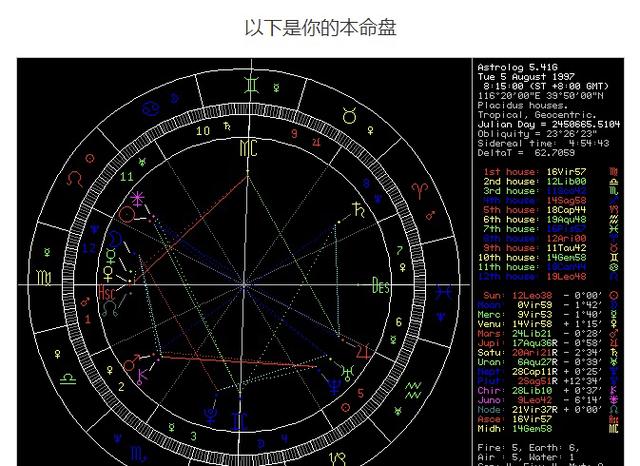Select the magenta Juno asterisk glyph
The width and height of the screenshot is (640, 466).
point(137,199)
